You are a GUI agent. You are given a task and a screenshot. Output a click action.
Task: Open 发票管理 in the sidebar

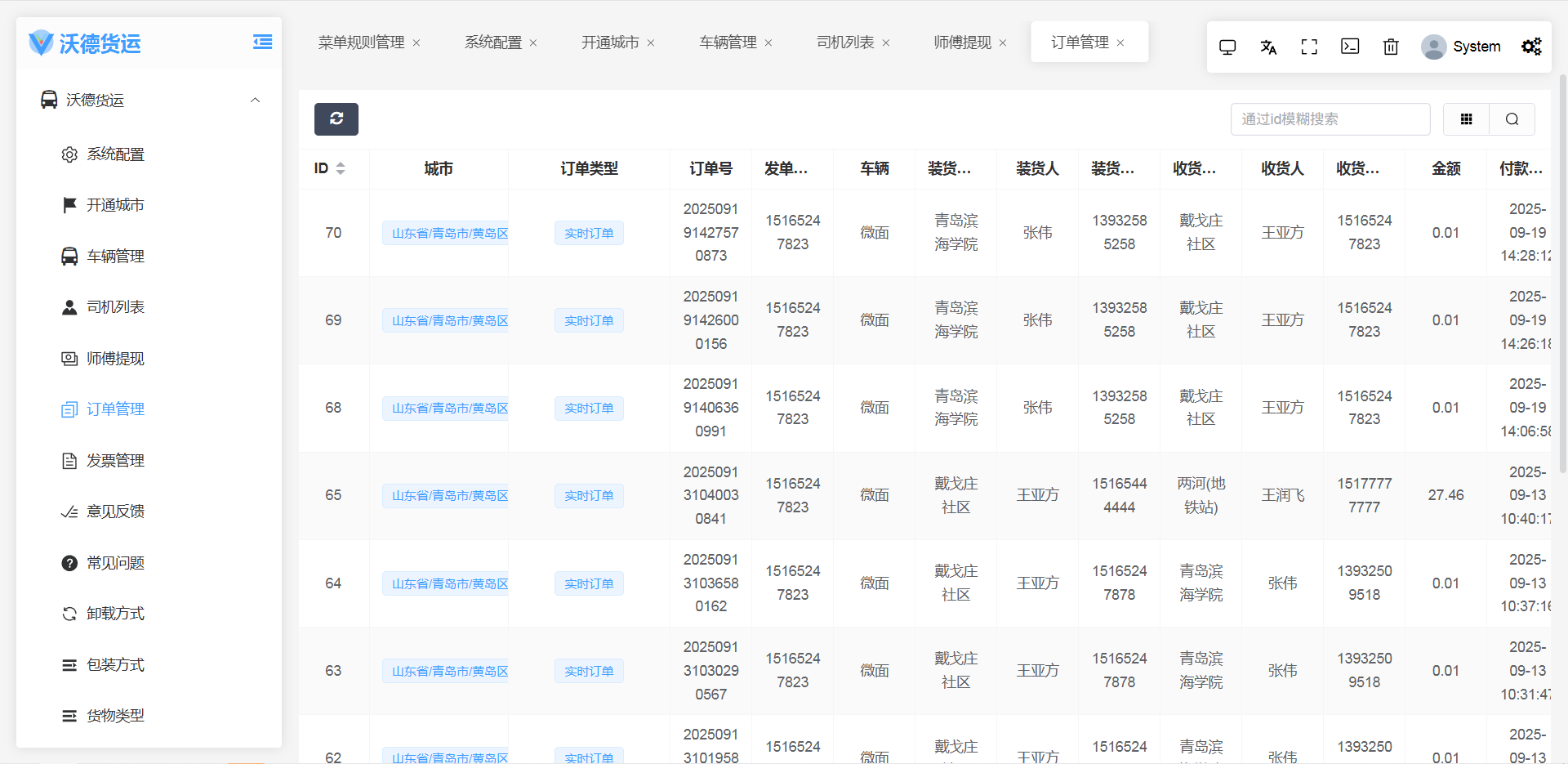pyautogui.click(x=115, y=461)
